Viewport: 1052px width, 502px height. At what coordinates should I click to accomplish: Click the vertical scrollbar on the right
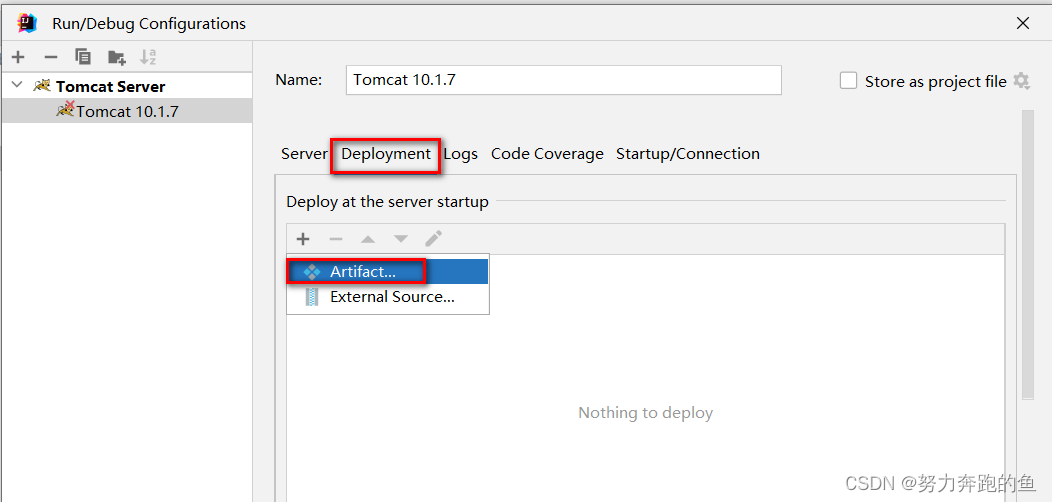coord(1027,255)
